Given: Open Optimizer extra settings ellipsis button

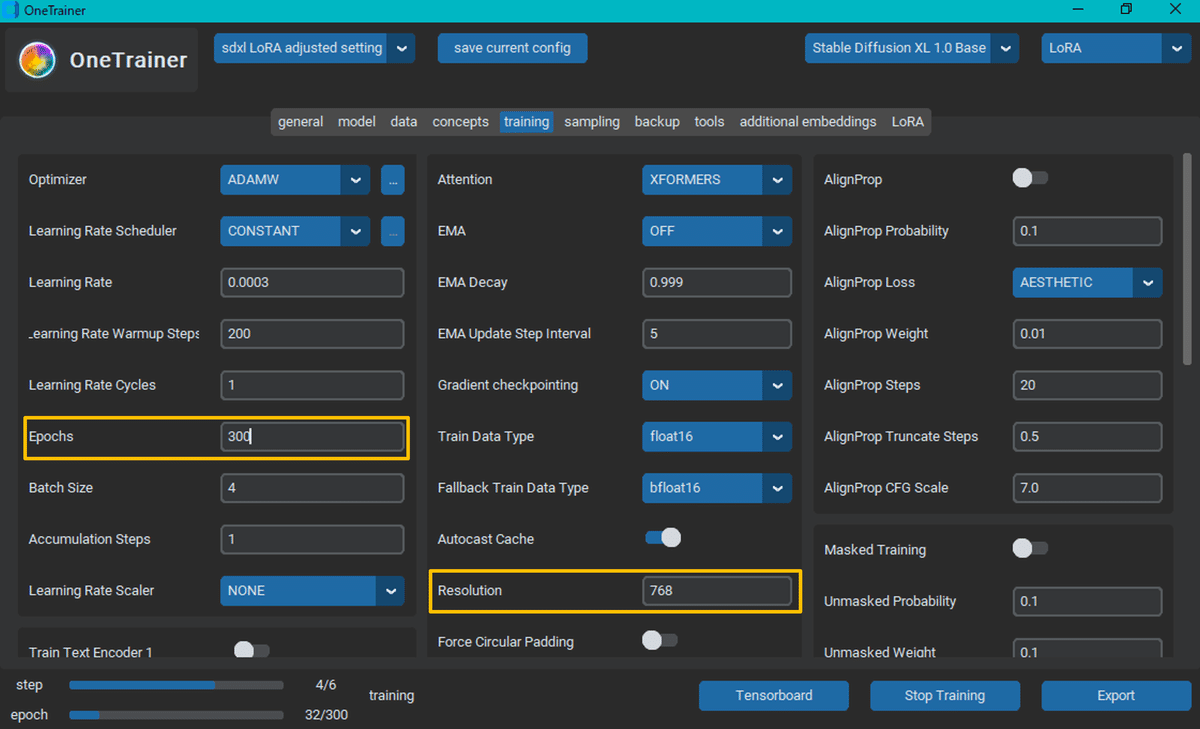Looking at the screenshot, I should coord(392,180).
